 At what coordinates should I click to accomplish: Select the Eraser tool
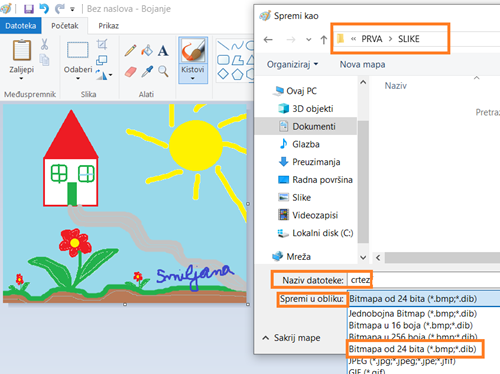130,72
